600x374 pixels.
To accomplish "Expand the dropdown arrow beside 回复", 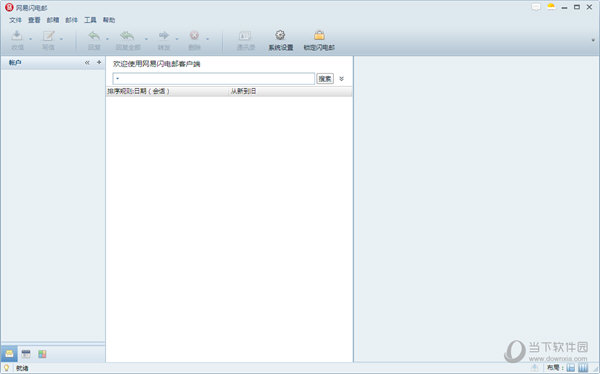I will pyautogui.click(x=108, y=39).
